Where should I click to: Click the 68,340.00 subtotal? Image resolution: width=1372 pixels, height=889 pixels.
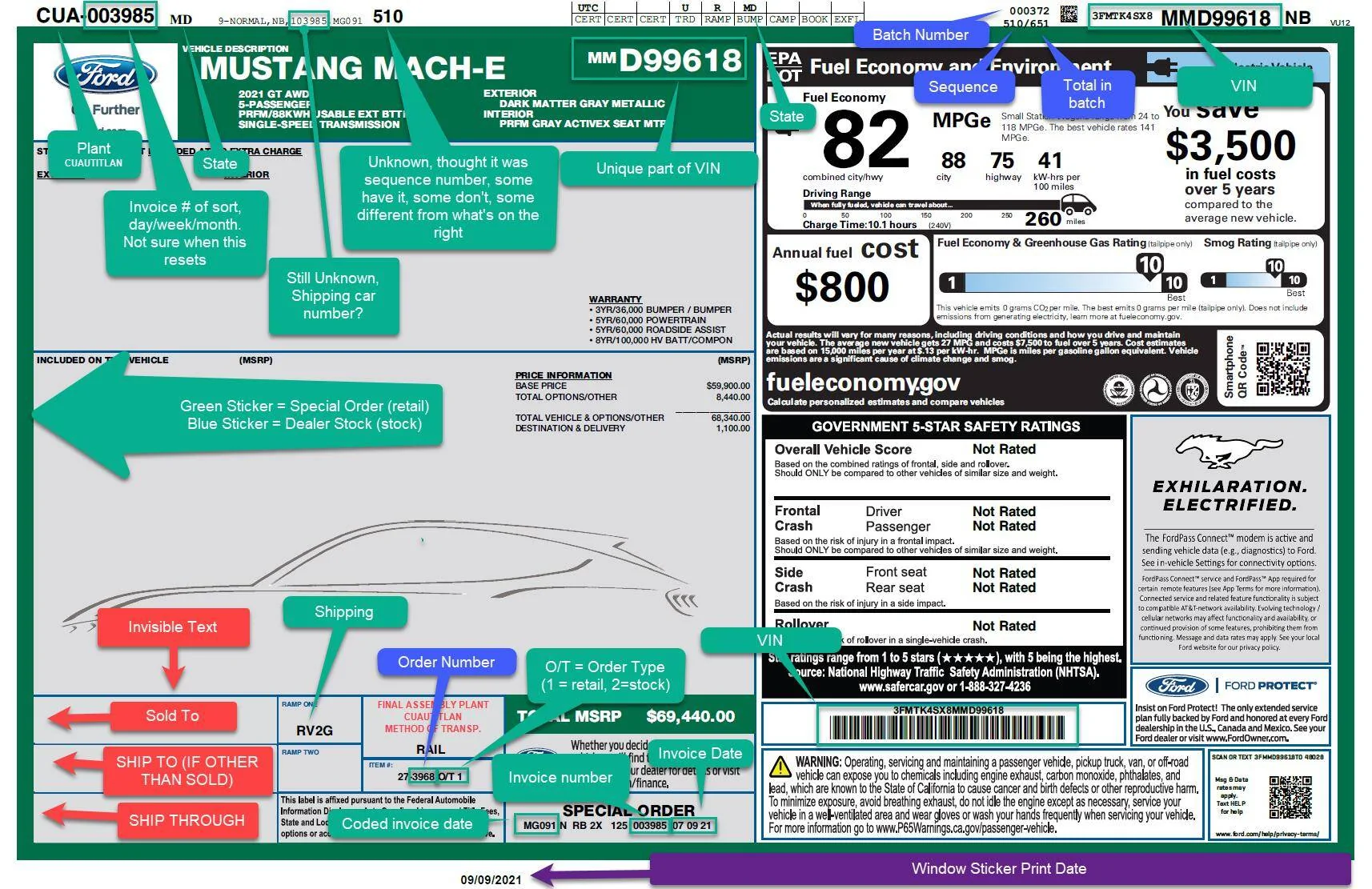pos(730,418)
